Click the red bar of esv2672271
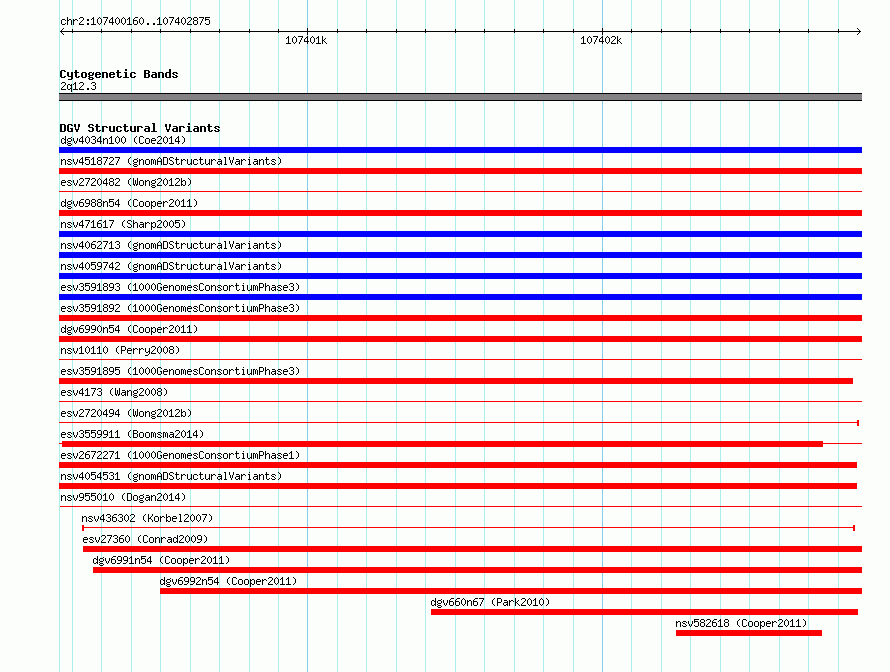 [x=458, y=465]
